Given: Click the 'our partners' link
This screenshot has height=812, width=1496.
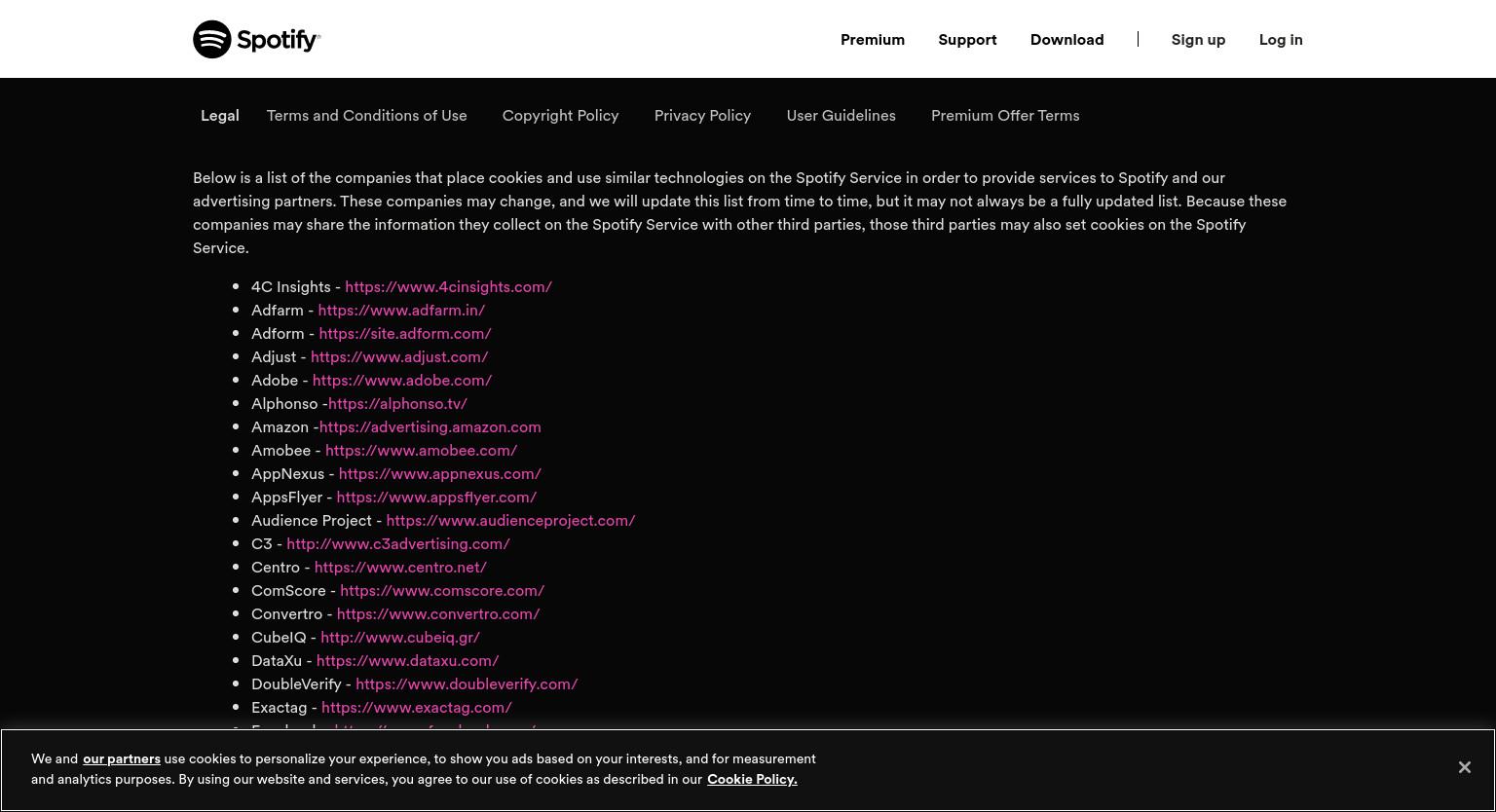Looking at the screenshot, I should tap(122, 758).
